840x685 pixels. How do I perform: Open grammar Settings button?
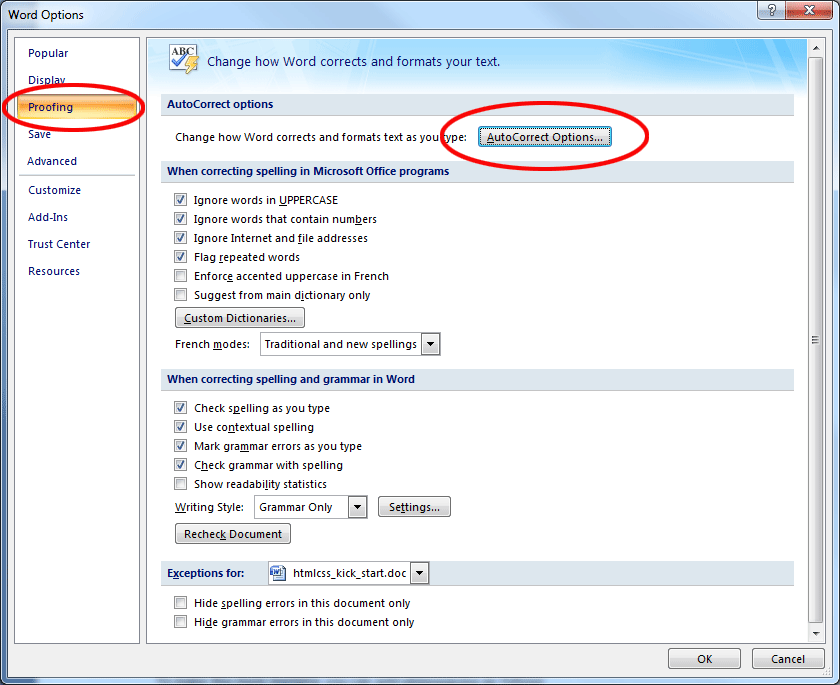click(414, 507)
